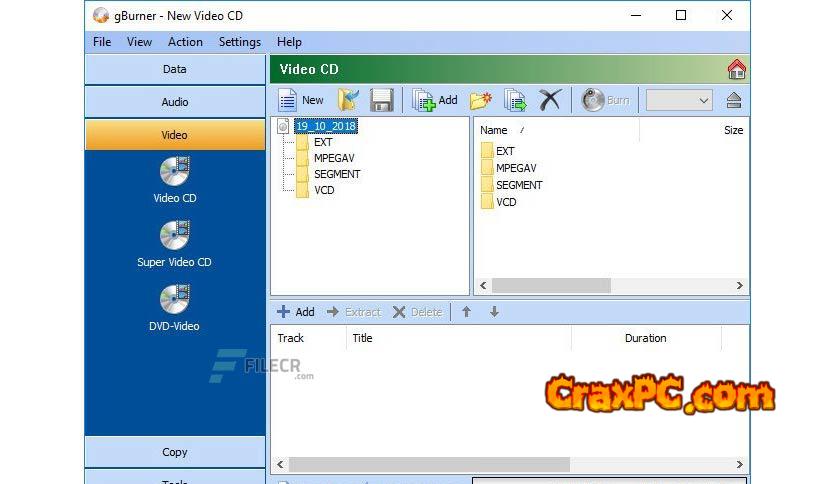Choose the DVD-Video project type
836x484 pixels.
click(x=175, y=309)
